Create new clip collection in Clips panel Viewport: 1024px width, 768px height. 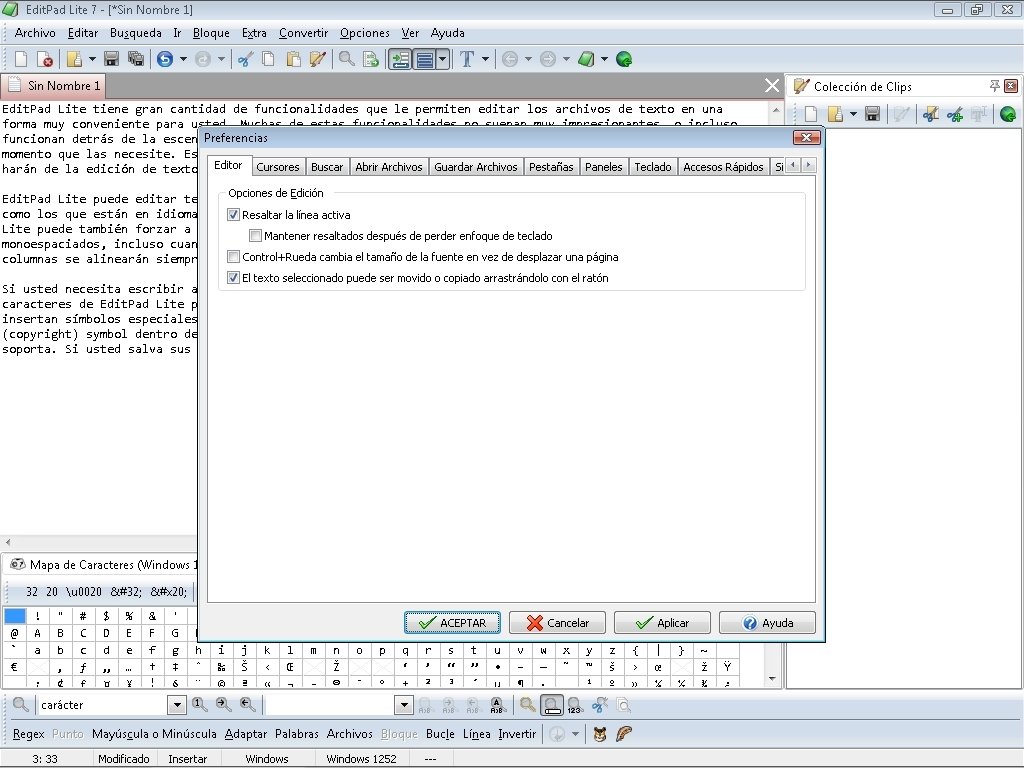pos(811,114)
